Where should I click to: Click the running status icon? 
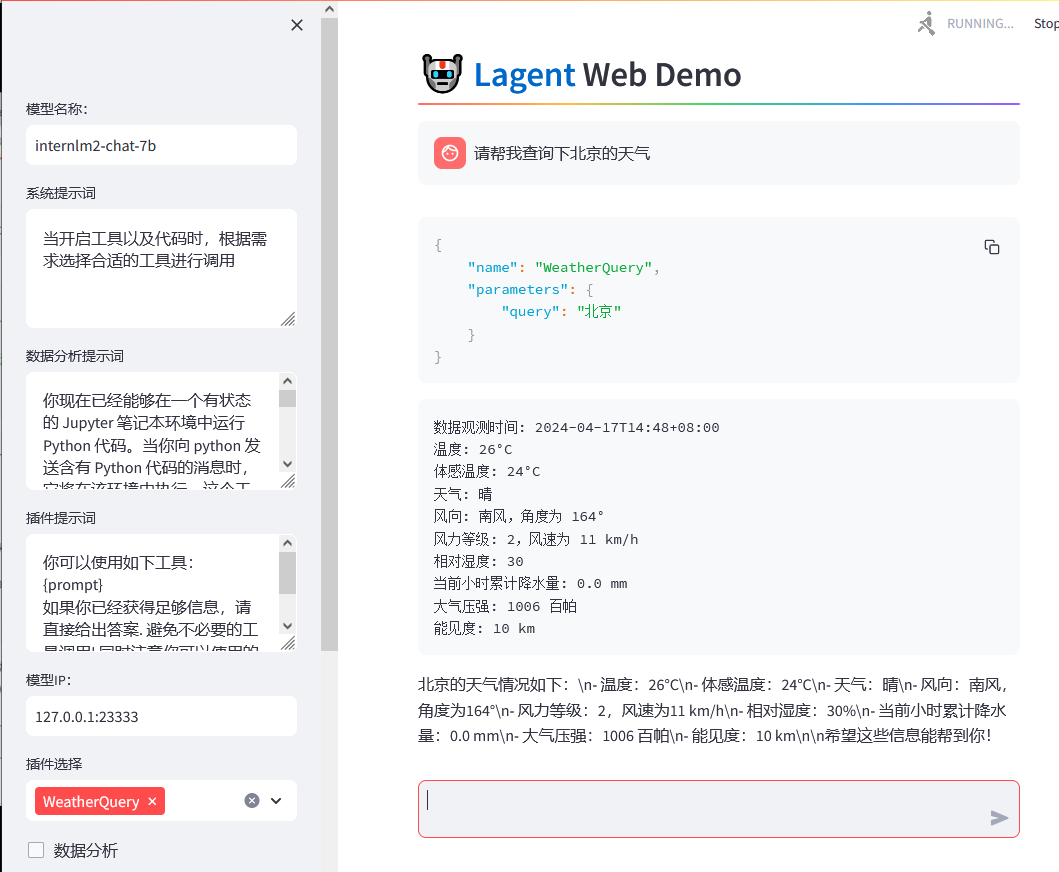tap(927, 24)
